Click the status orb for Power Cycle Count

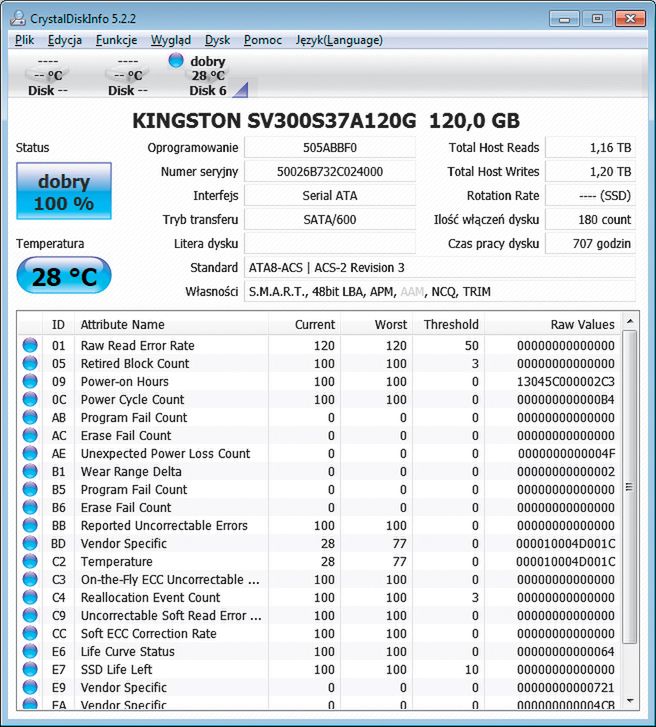point(30,399)
